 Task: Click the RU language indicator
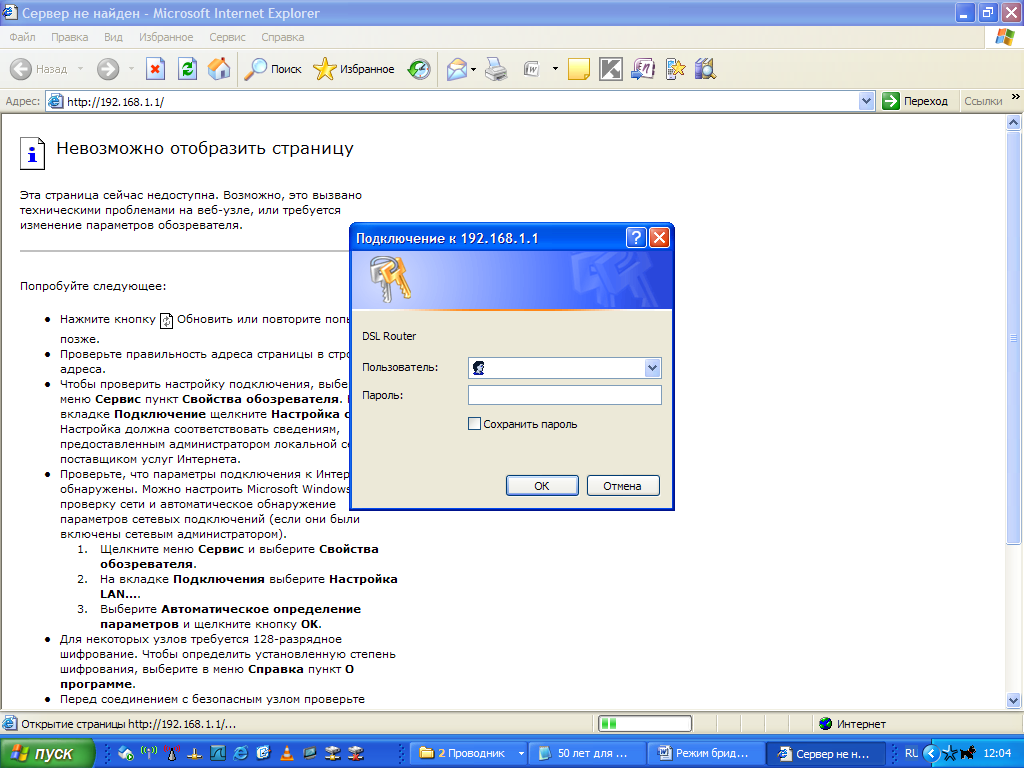[x=911, y=753]
